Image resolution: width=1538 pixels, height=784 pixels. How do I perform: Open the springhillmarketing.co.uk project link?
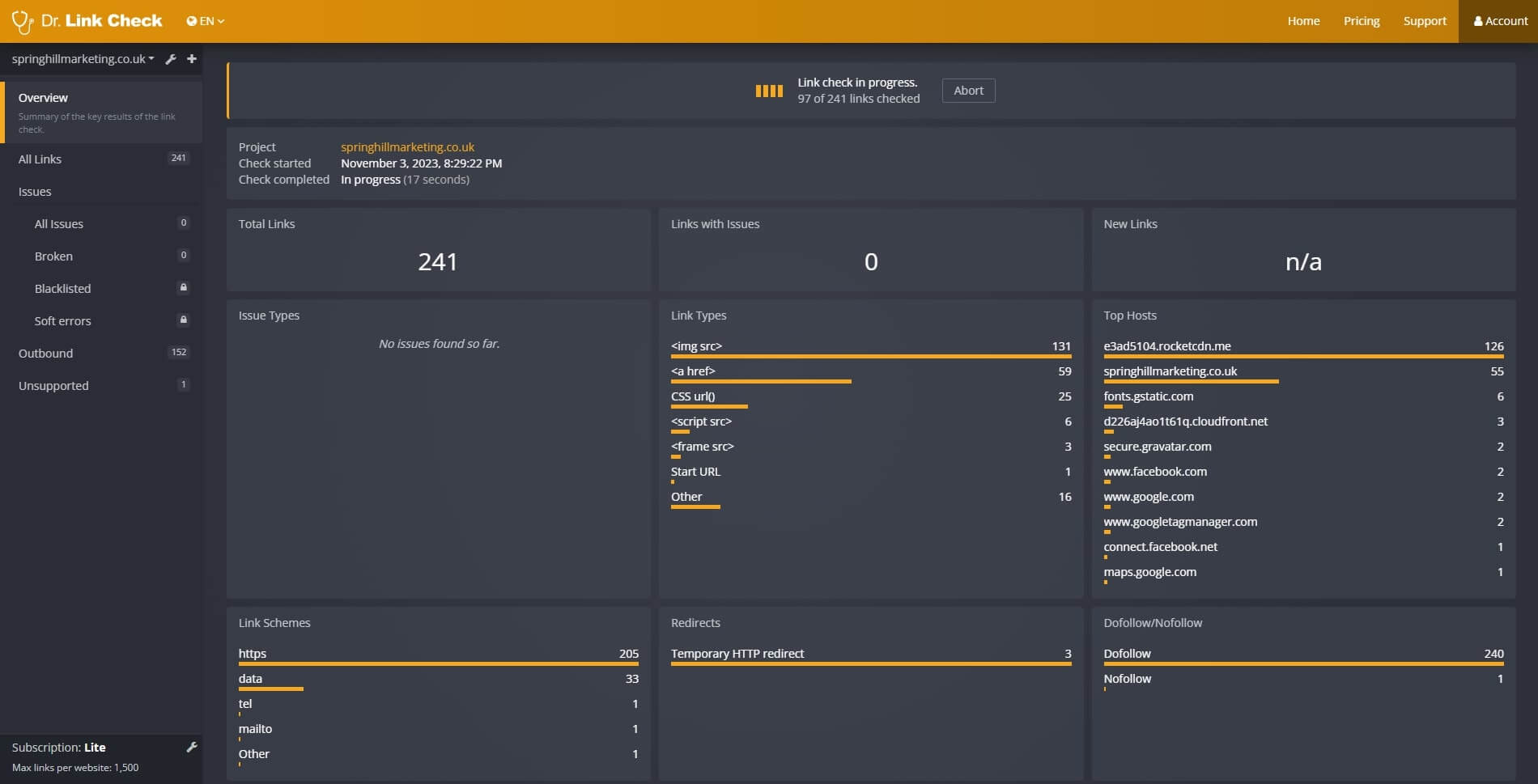pos(407,147)
